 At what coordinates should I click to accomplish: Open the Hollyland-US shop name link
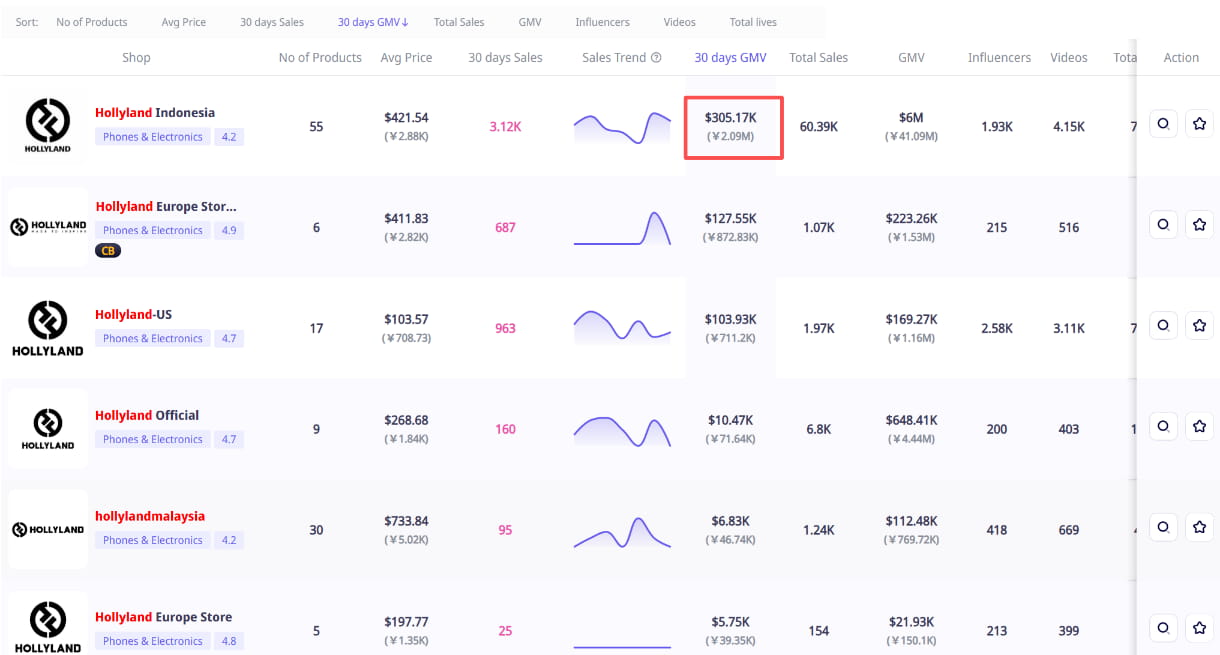click(x=133, y=314)
